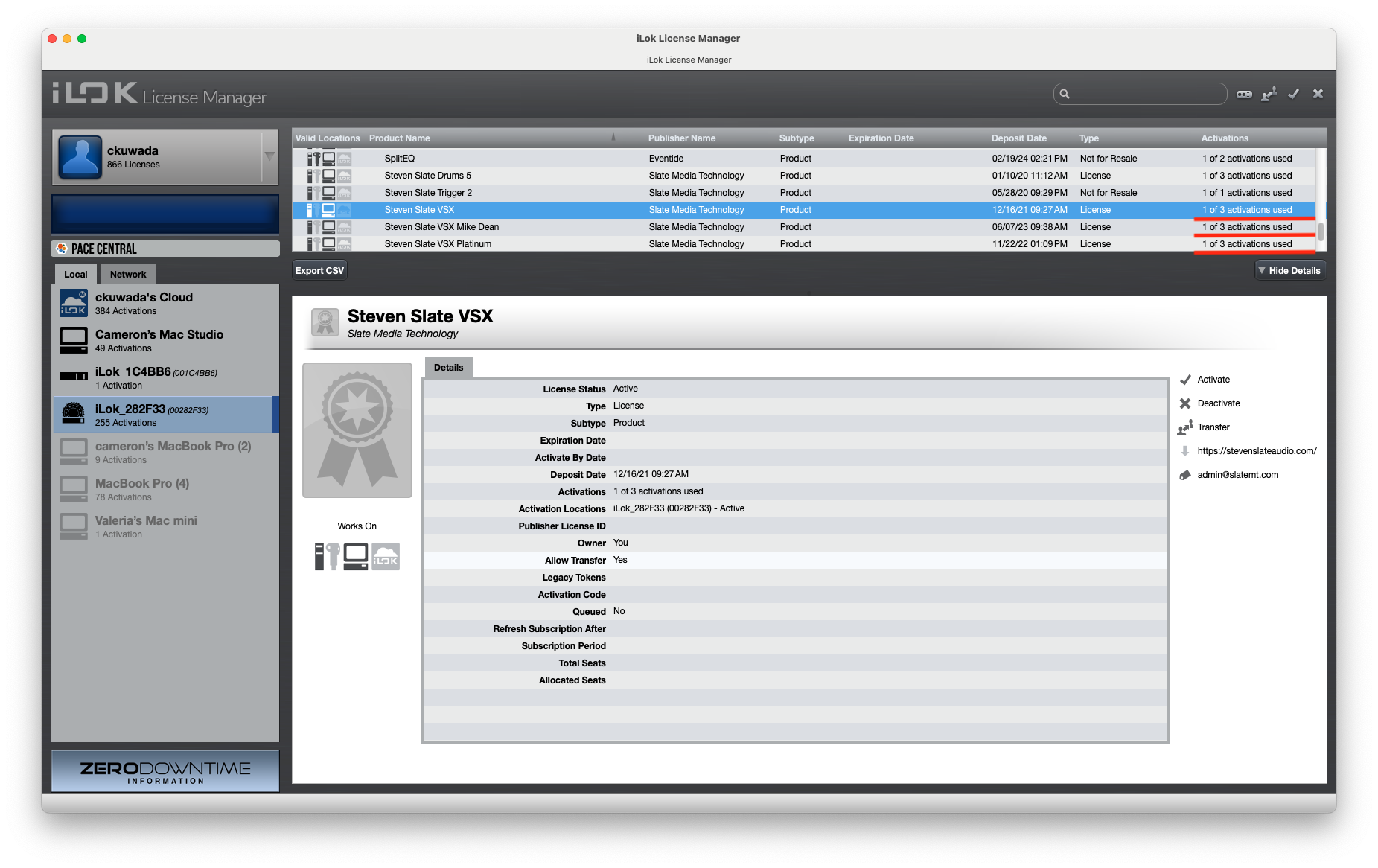This screenshot has width=1378, height=868.
Task: Click '1 of 3 activations used' in details
Action: click(658, 491)
